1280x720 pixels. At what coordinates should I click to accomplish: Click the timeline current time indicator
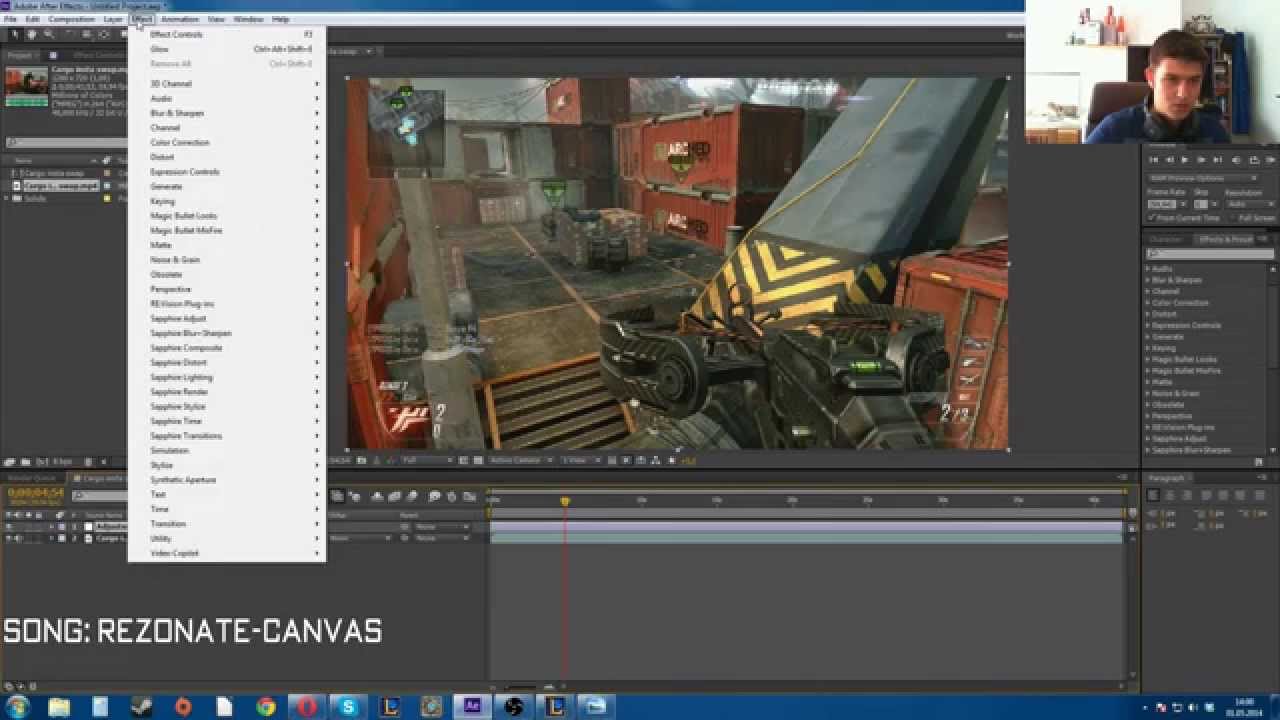565,501
